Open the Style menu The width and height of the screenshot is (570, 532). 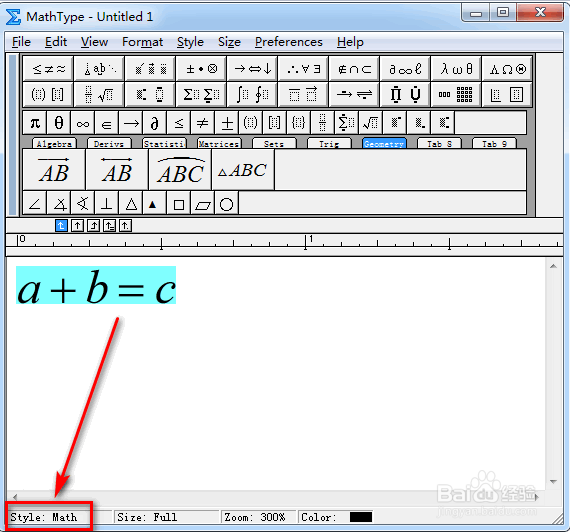(x=190, y=42)
